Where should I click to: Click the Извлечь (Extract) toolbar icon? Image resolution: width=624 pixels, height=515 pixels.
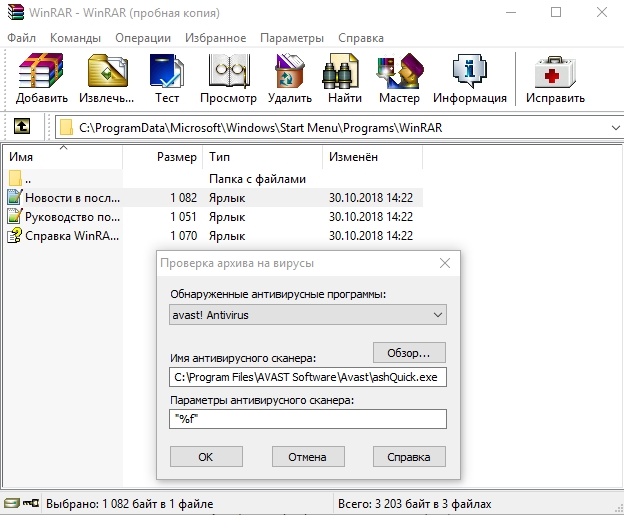pyautogui.click(x=107, y=71)
